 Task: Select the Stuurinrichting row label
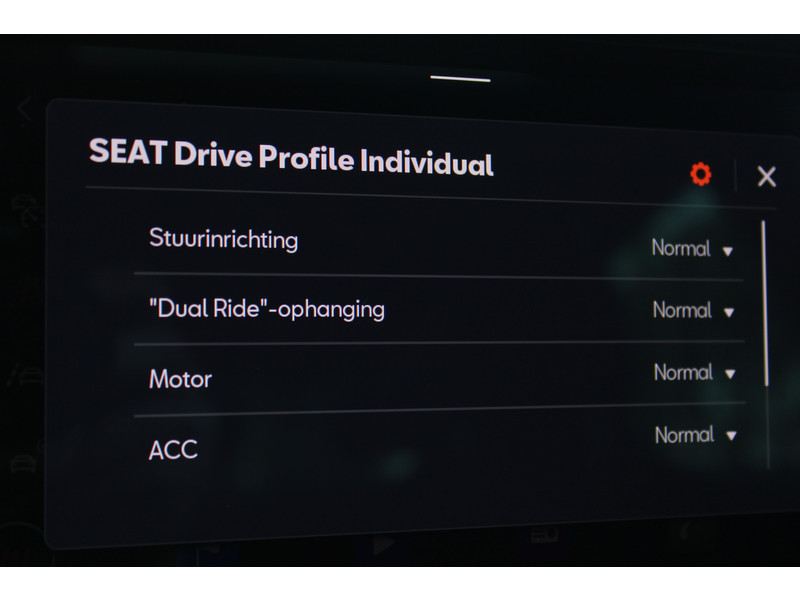click(x=223, y=238)
